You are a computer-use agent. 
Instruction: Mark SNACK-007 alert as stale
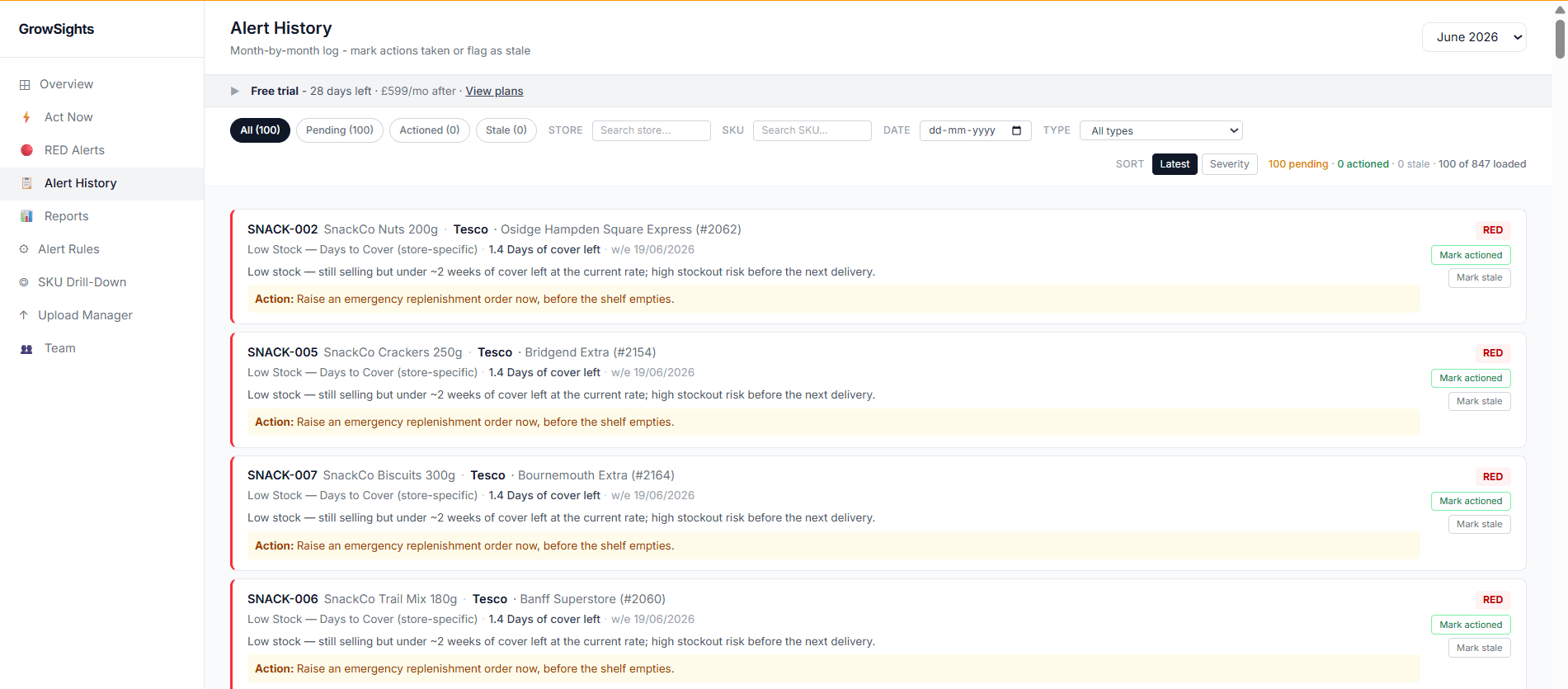1479,524
